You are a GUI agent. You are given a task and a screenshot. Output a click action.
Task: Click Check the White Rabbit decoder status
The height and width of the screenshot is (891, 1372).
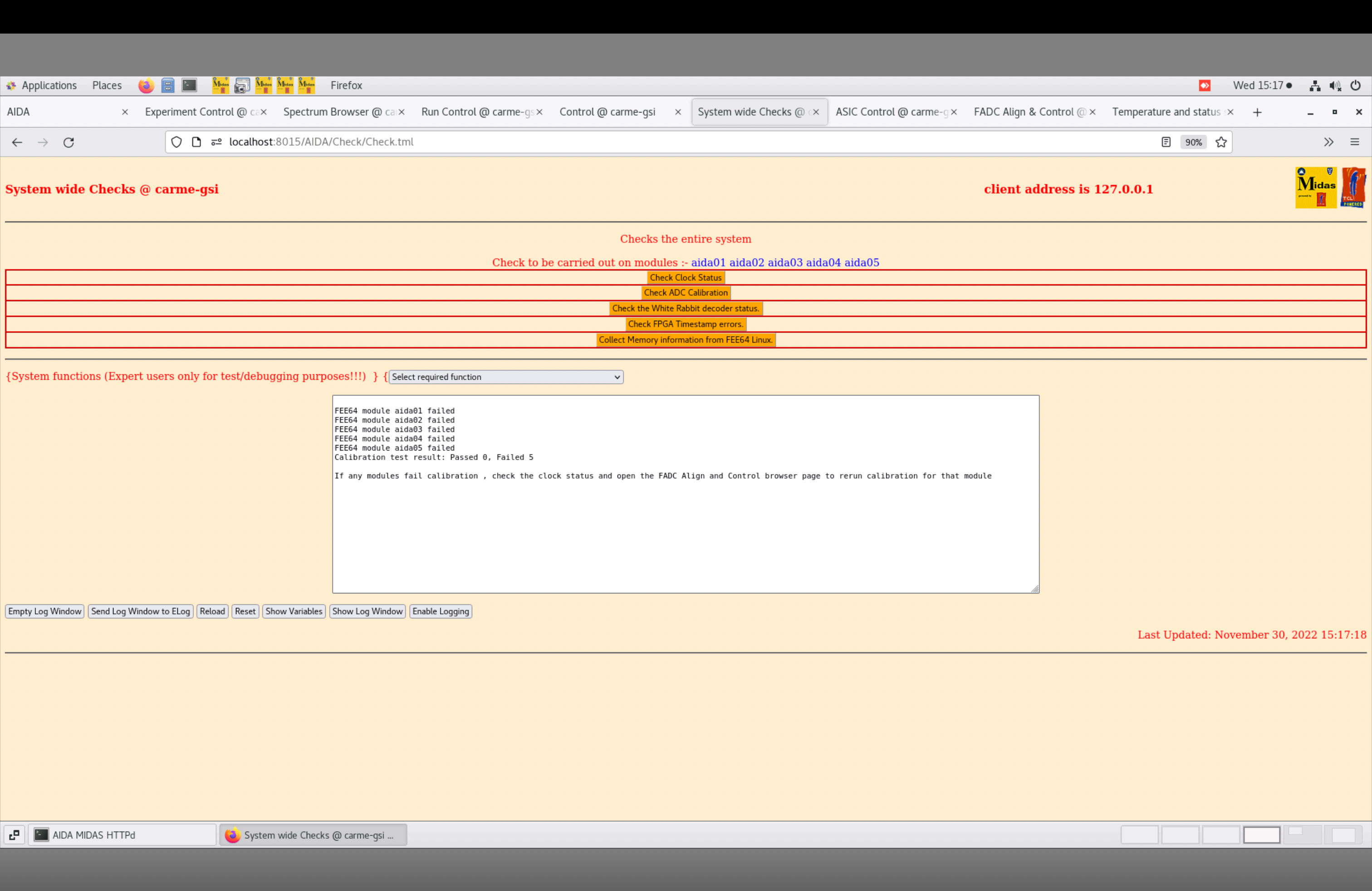tap(686, 308)
